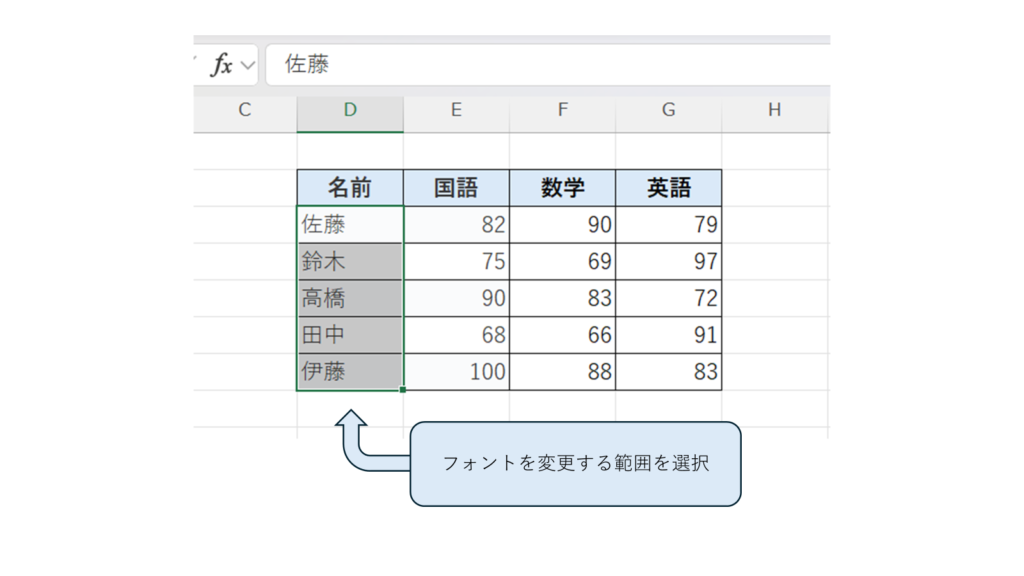Select the cell containing 伊藤
Screen dimensions: 1024x576
click(350, 372)
